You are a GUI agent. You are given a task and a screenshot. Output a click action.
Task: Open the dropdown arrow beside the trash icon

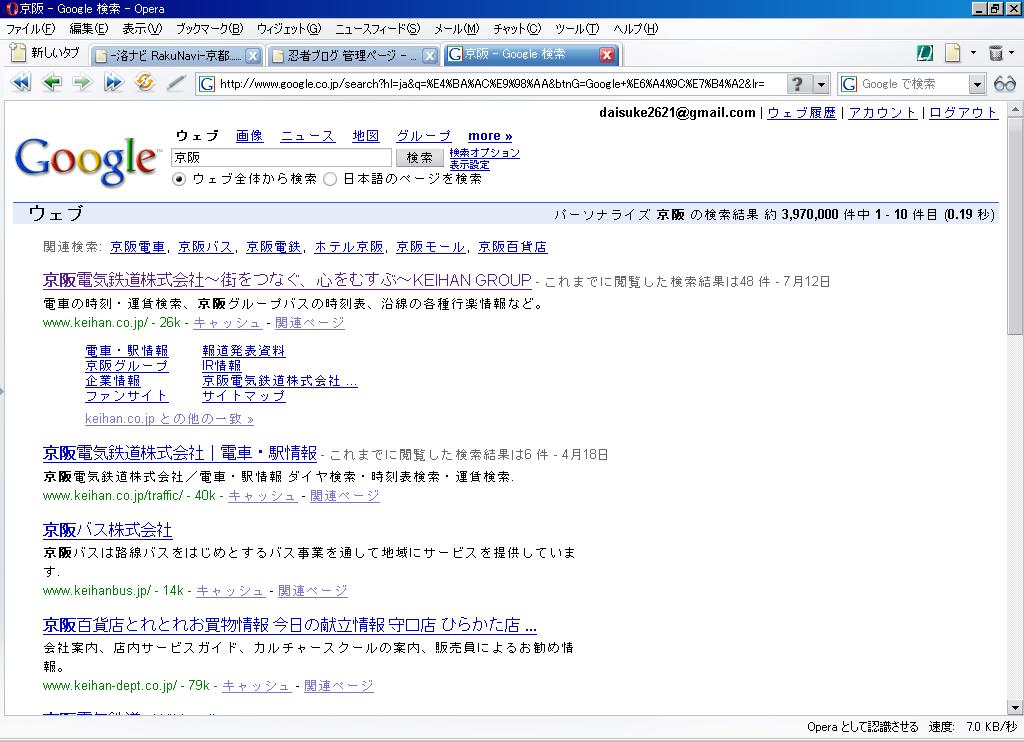click(x=1012, y=53)
